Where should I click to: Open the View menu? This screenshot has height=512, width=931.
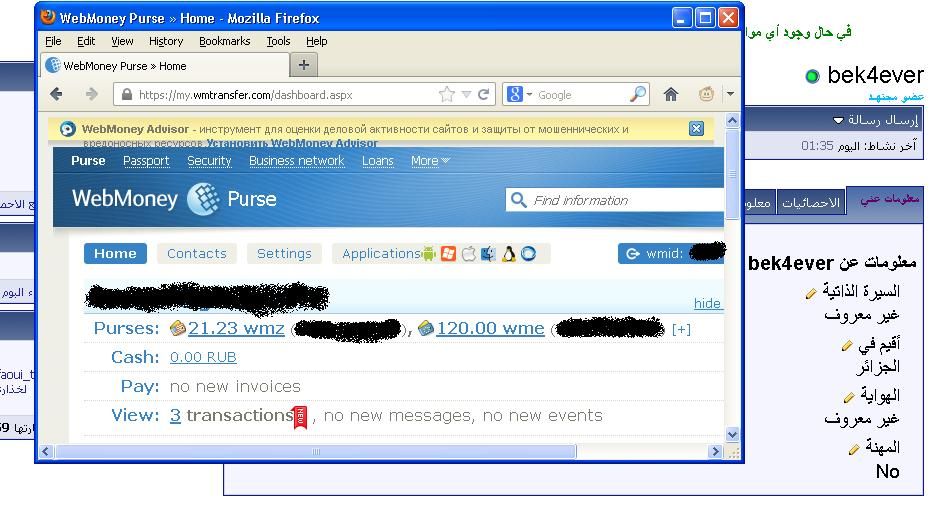[122, 41]
